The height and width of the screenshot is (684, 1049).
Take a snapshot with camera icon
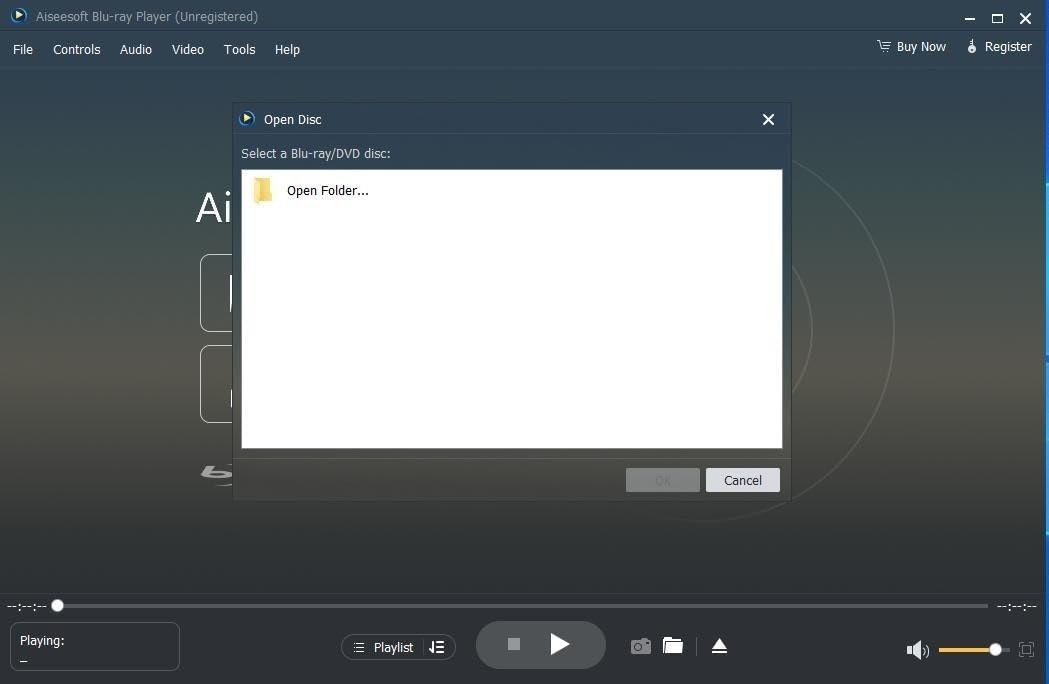(640, 646)
